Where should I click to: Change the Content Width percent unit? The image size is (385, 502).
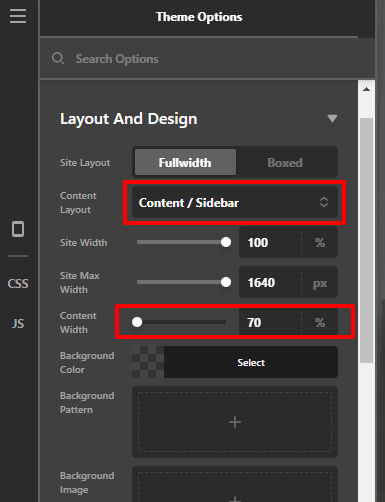[320, 322]
